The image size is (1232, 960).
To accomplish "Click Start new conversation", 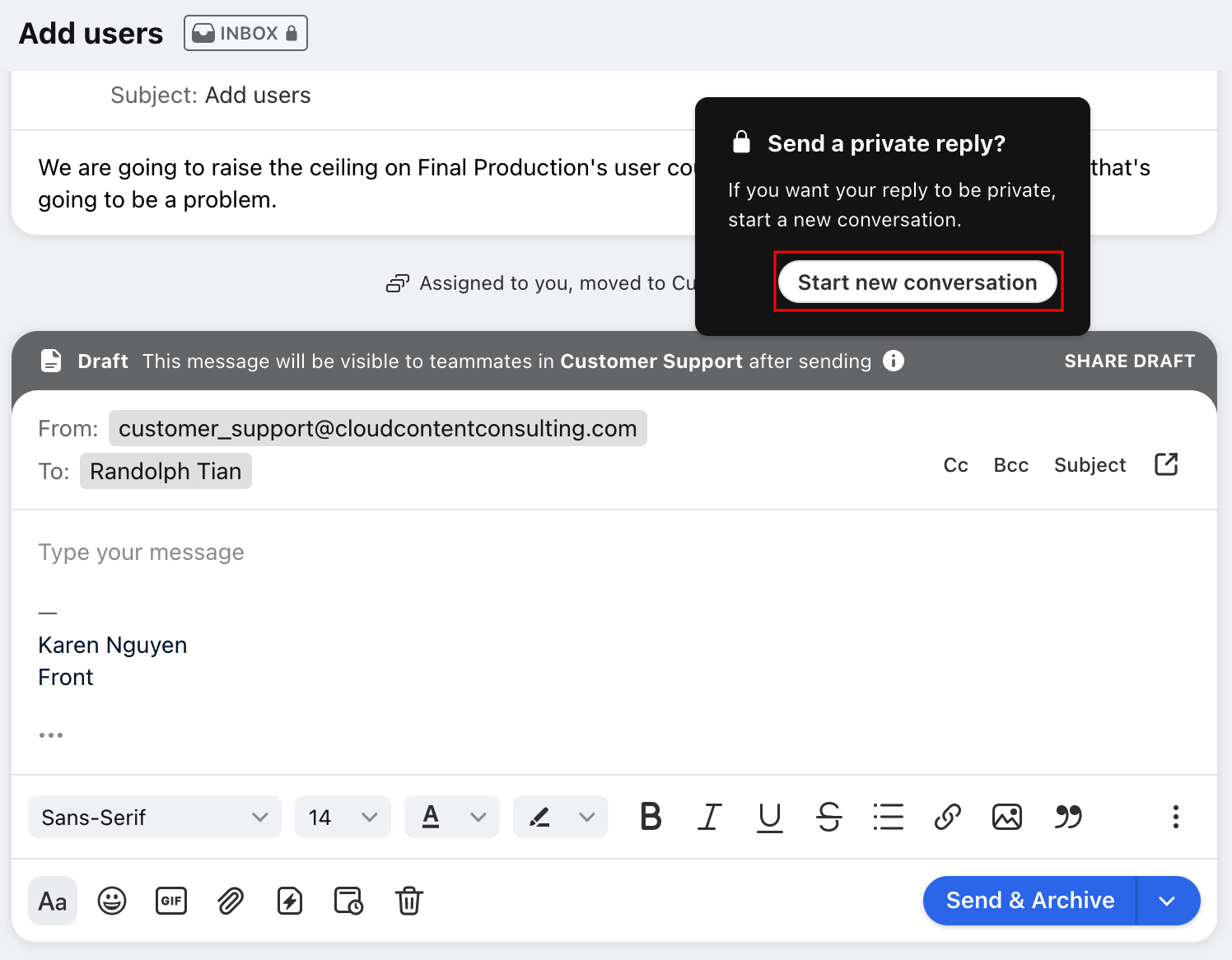I will [x=917, y=282].
